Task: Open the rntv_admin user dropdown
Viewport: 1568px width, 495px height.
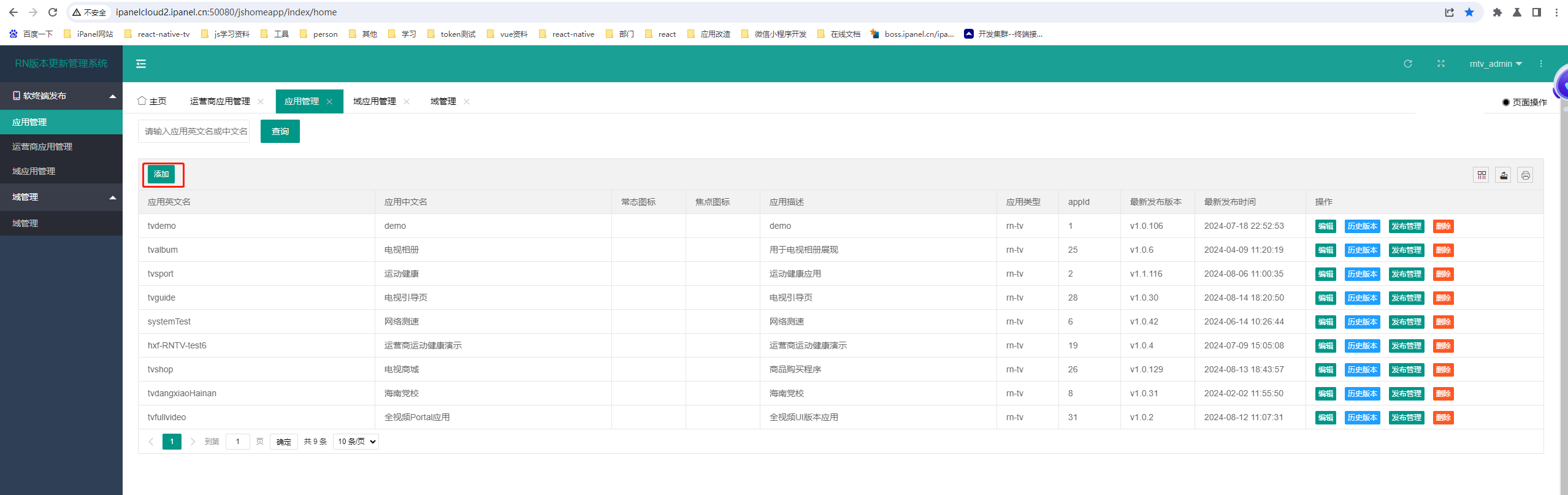Action: [1496, 64]
